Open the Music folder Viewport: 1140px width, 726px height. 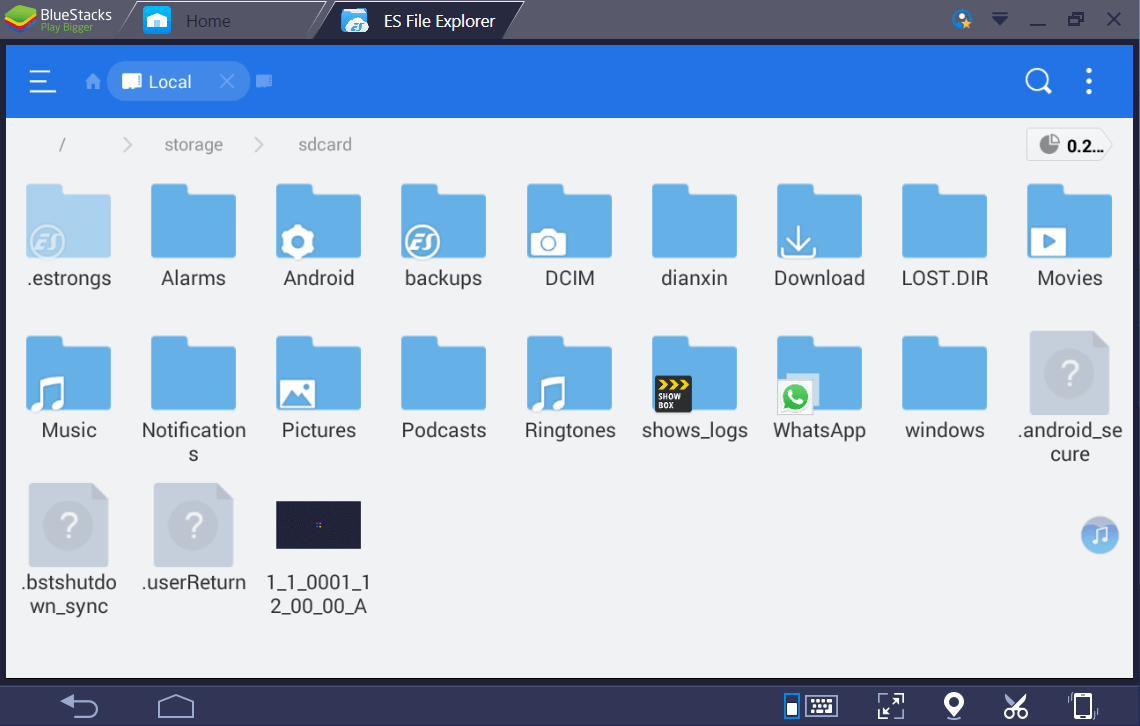68,388
